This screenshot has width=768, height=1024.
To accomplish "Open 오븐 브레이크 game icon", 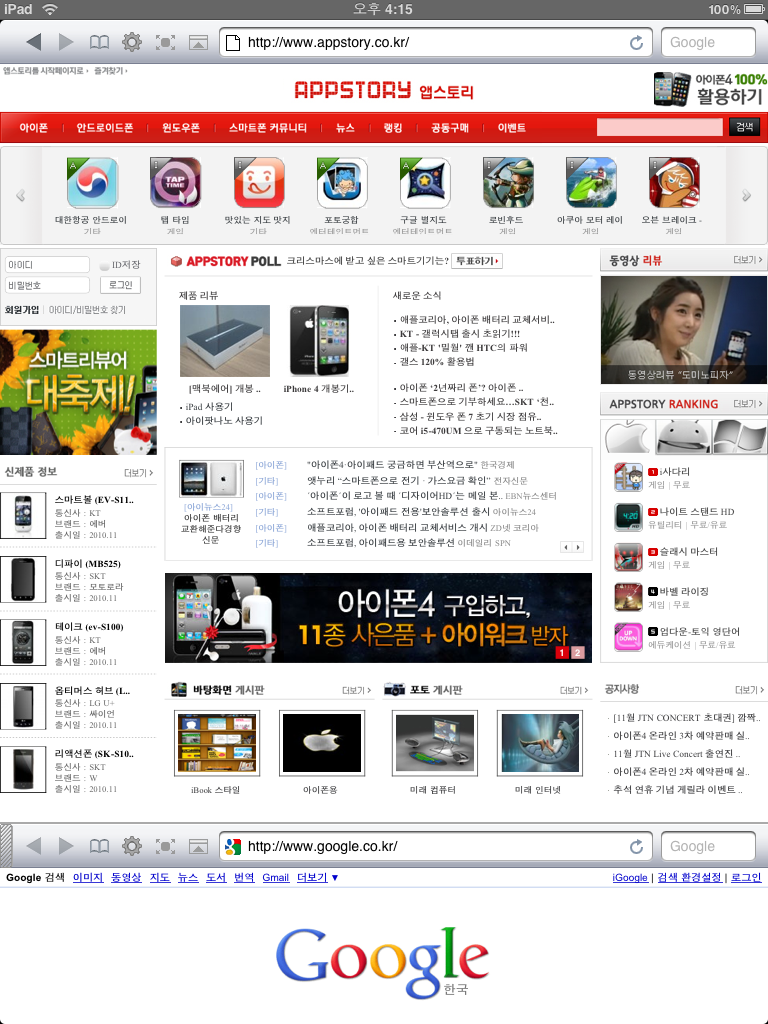I will pyautogui.click(x=674, y=183).
